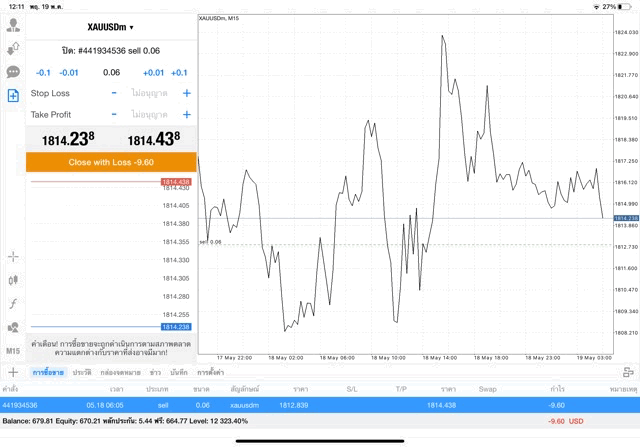Tap the Take Profit value field
Screen dimensions: 640x447
(149, 115)
